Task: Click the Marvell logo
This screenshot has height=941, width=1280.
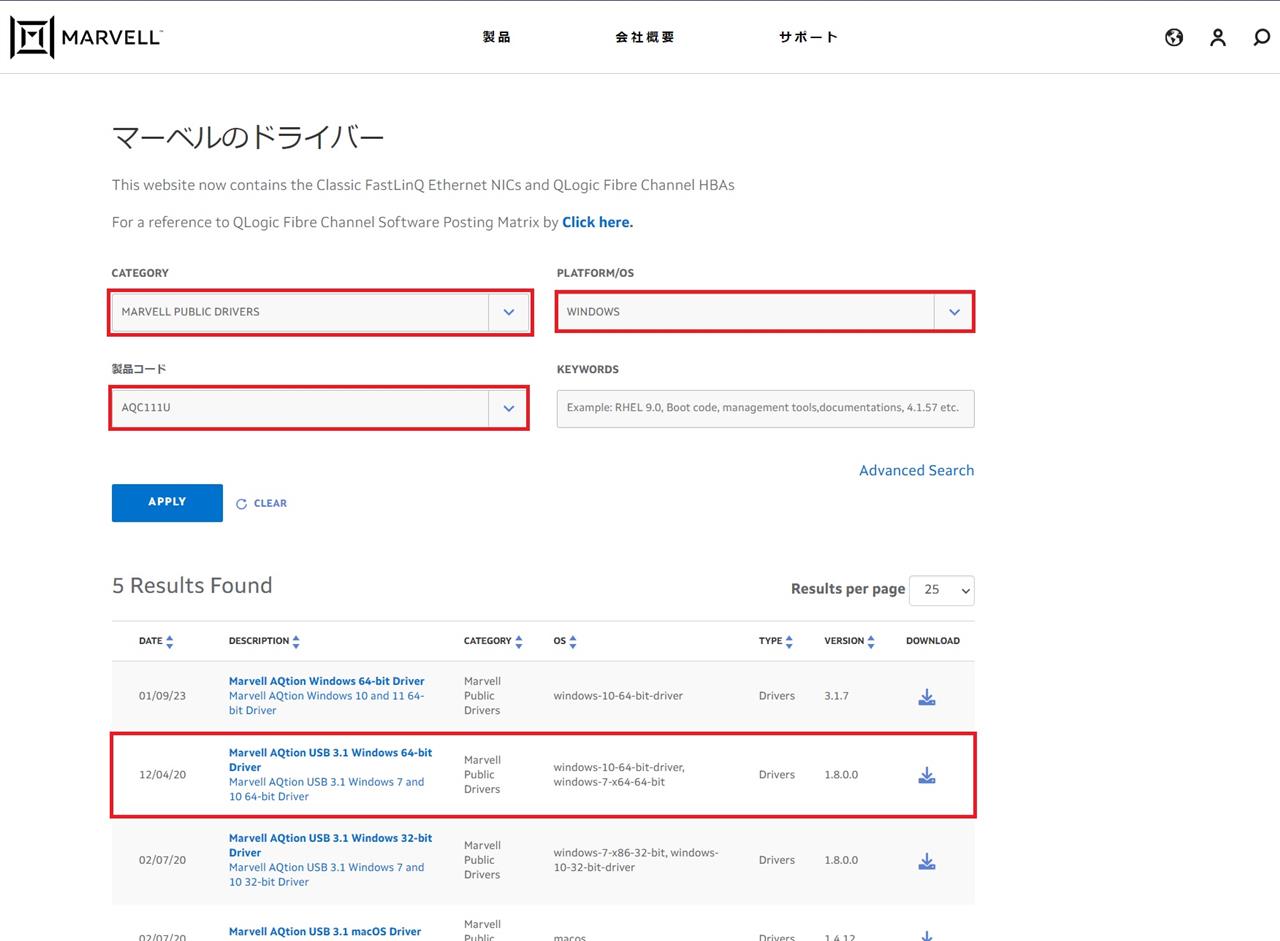Action: pos(86,37)
